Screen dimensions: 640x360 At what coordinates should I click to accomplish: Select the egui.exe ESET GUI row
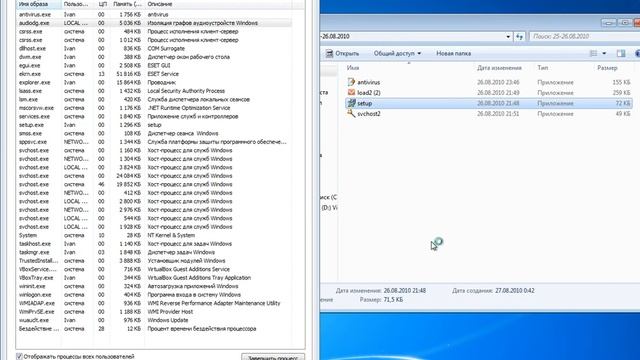pos(154,65)
